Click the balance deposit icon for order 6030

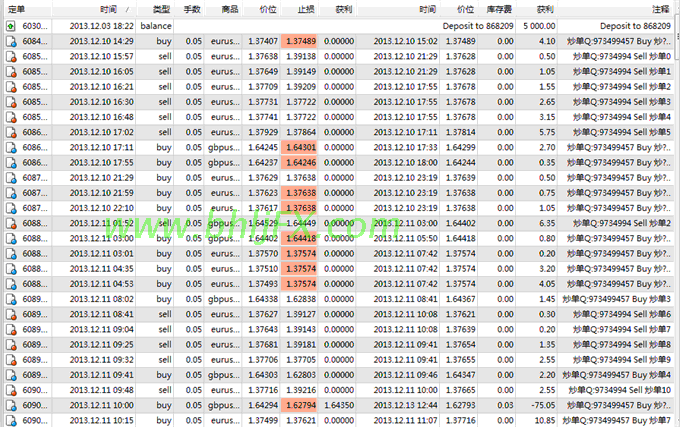(11, 26)
